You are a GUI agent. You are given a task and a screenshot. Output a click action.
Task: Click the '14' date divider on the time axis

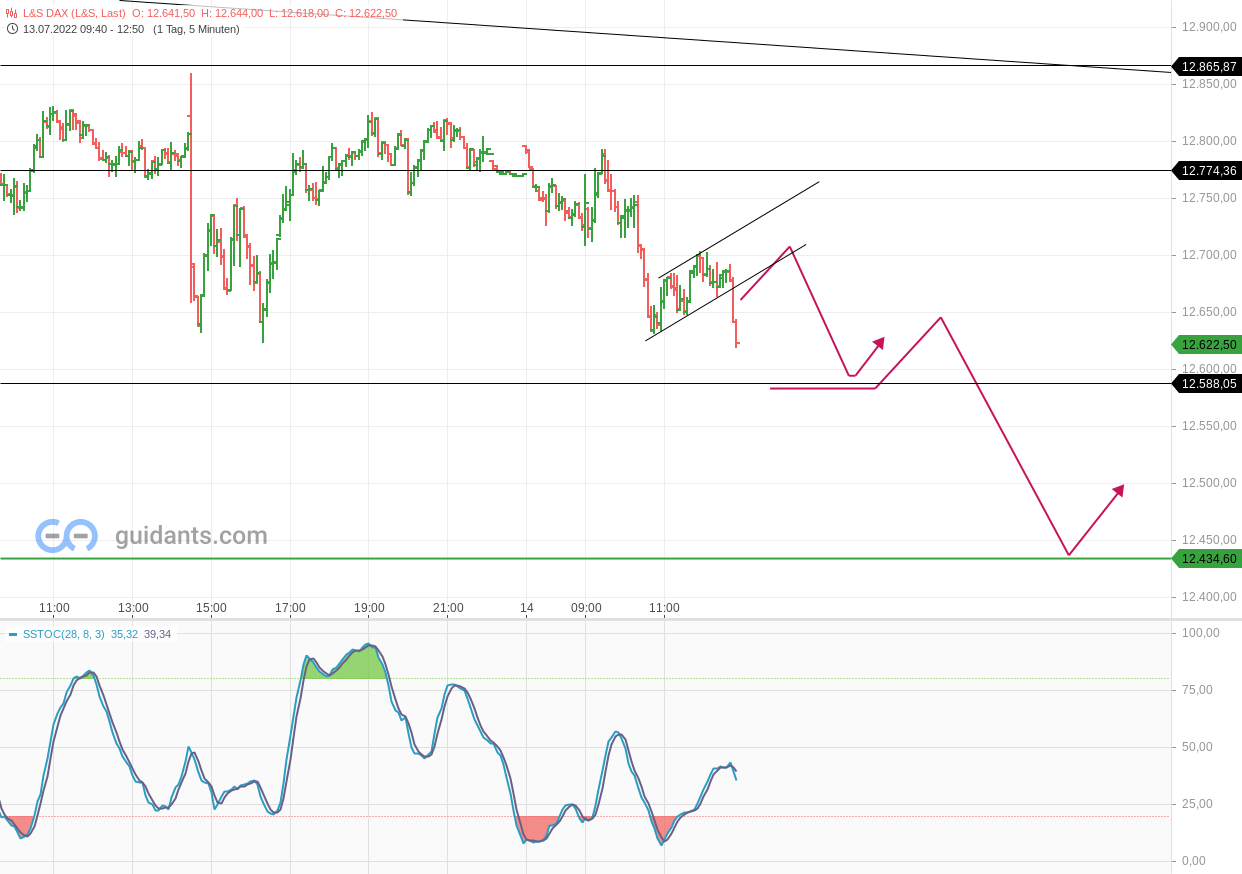coord(527,607)
